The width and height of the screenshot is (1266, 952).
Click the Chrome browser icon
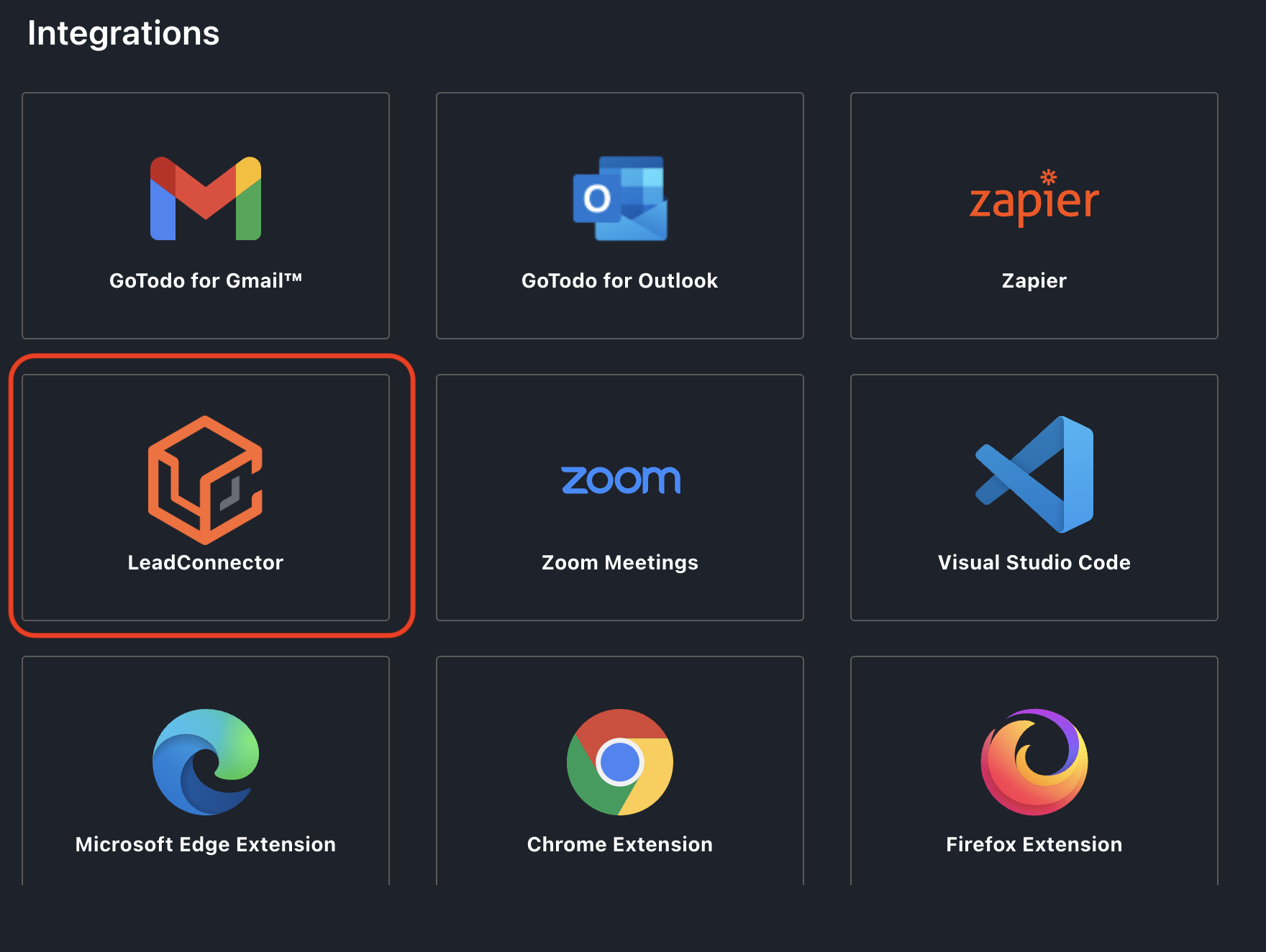tap(620, 762)
